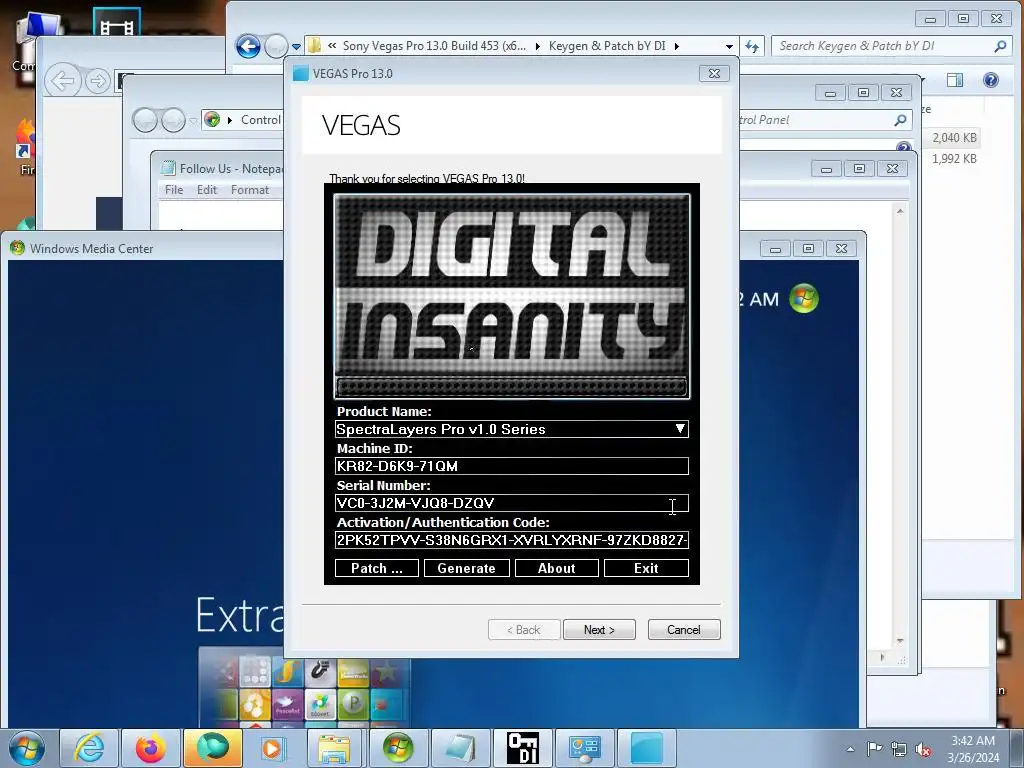This screenshot has width=1024, height=768.
Task: Select the Activation/Authentication Code field
Action: click(511, 540)
